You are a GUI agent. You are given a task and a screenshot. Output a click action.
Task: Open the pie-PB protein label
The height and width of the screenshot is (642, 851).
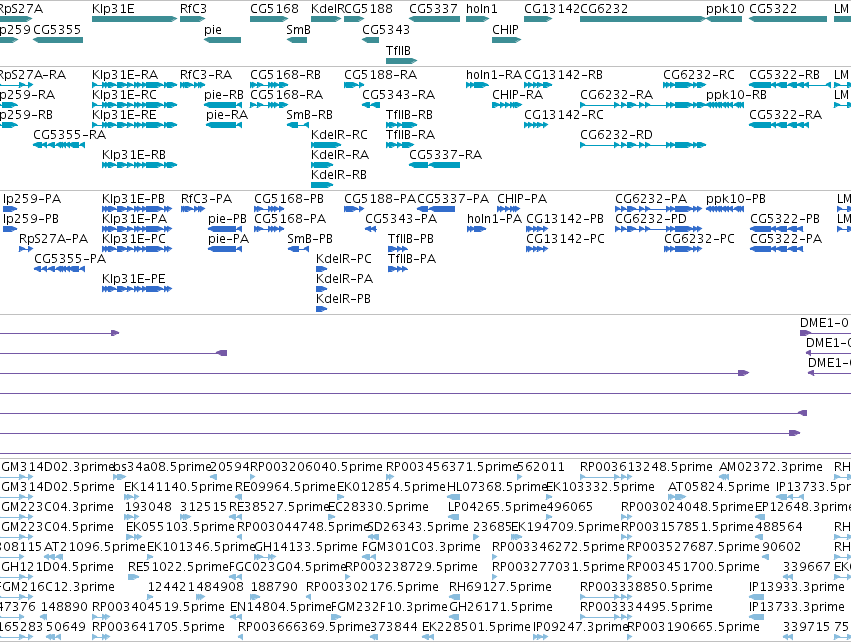click(x=227, y=219)
